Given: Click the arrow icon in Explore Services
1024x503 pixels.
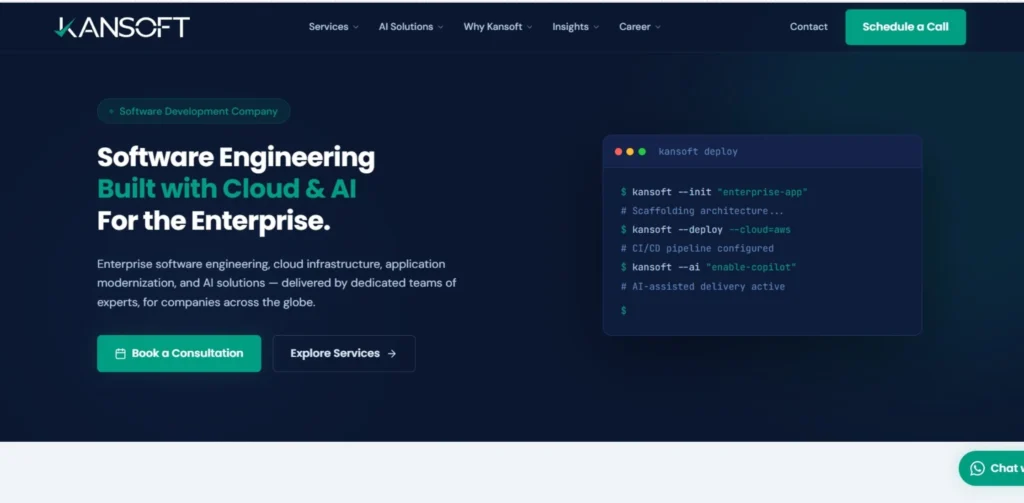Looking at the screenshot, I should (x=392, y=353).
